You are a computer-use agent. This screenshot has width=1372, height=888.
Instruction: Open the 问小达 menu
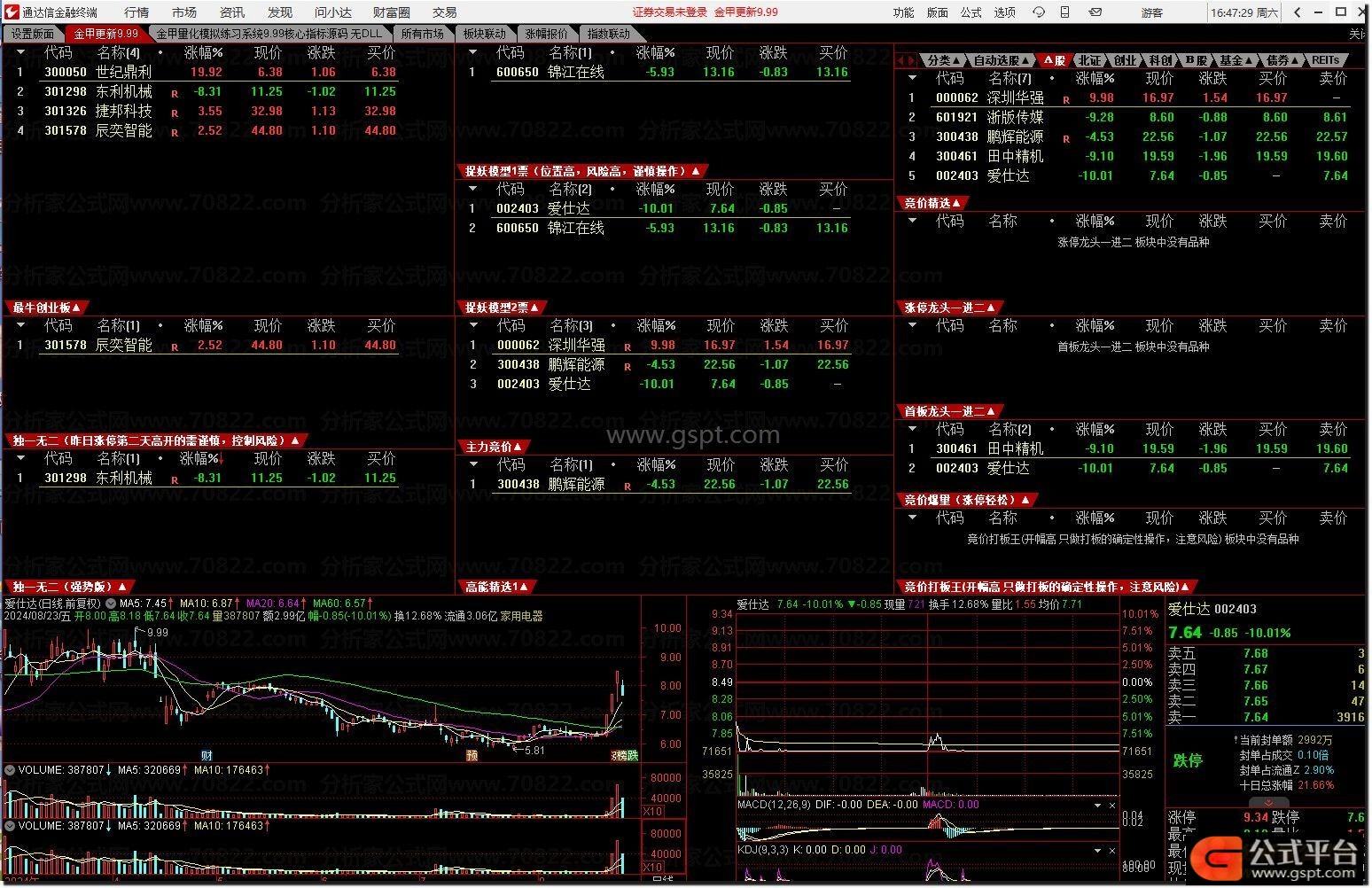click(333, 12)
